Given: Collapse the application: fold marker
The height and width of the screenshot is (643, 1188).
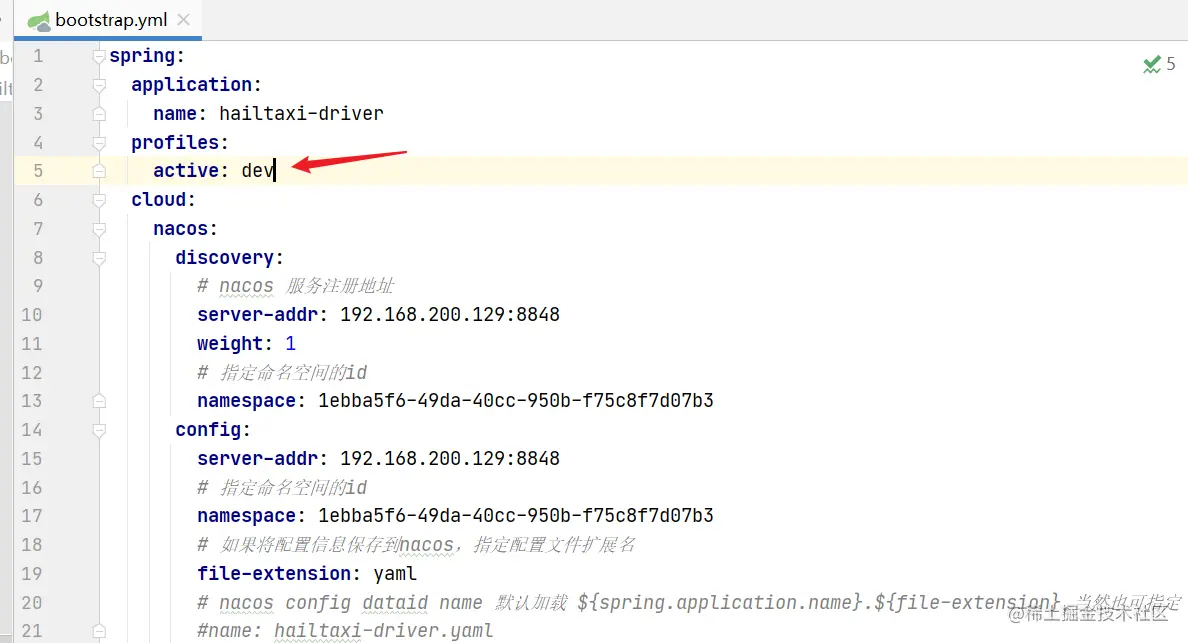Looking at the screenshot, I should (x=98, y=85).
